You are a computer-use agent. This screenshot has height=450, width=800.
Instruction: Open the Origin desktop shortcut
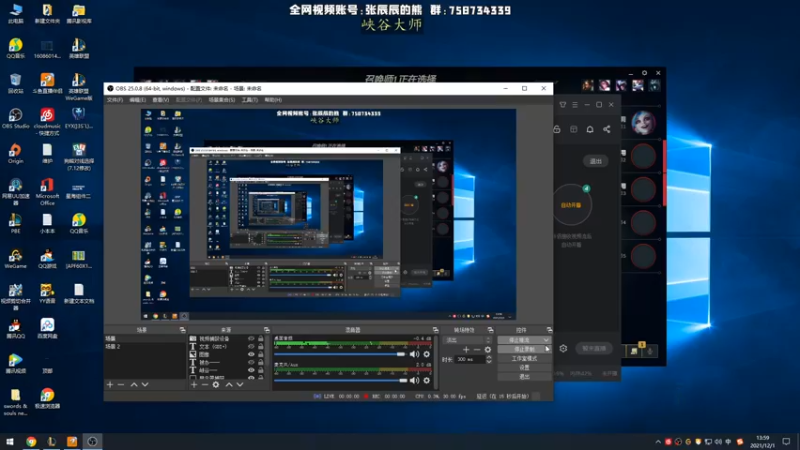click(x=15, y=153)
